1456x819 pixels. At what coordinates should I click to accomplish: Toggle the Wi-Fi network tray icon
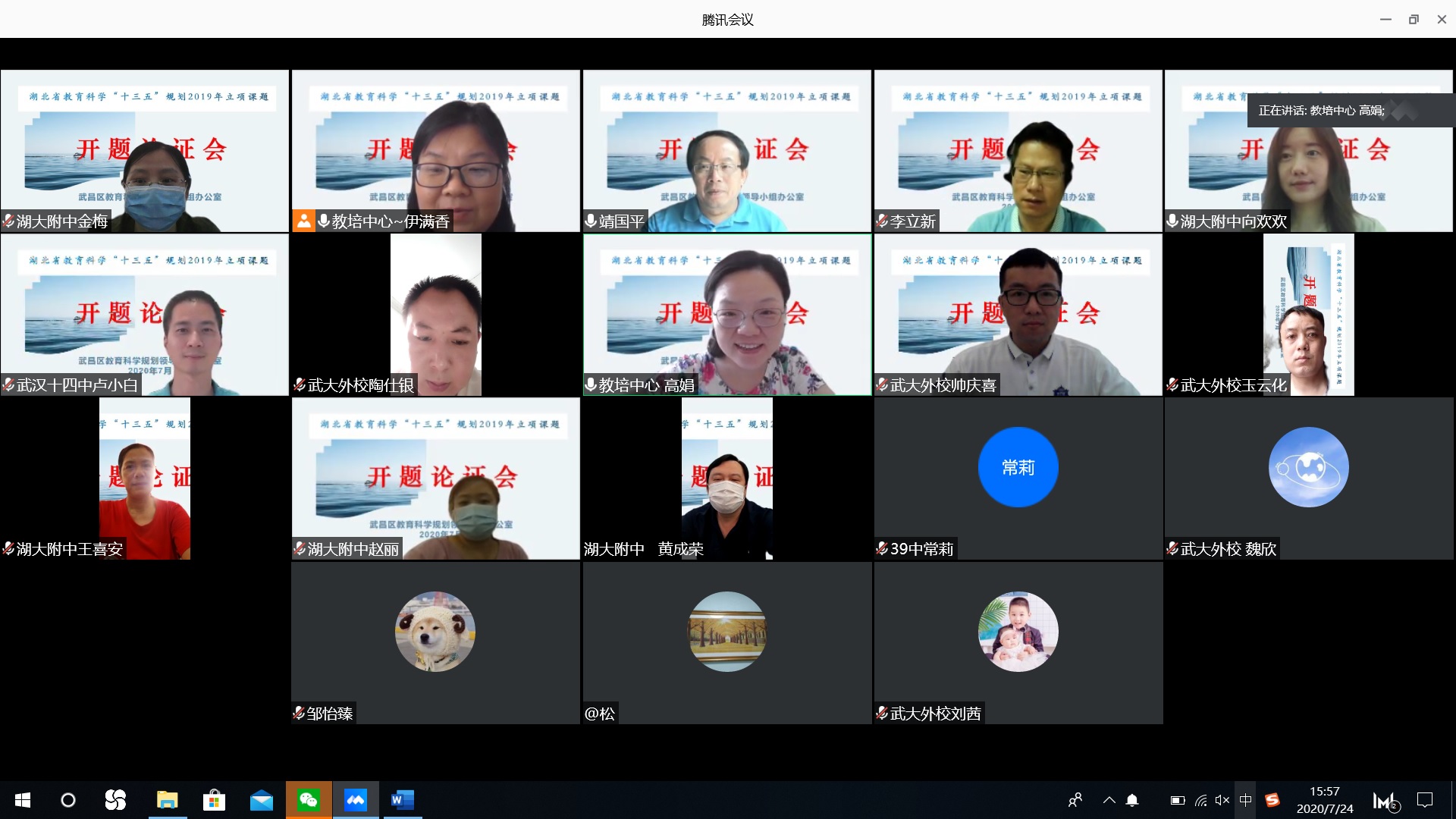pyautogui.click(x=1200, y=800)
